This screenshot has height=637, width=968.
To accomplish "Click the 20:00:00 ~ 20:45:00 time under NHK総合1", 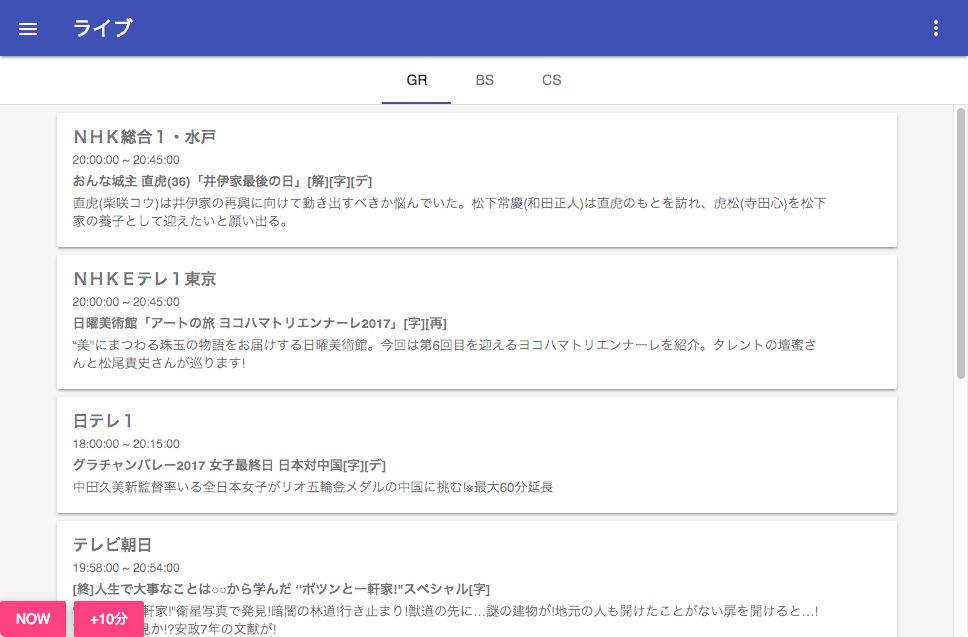I will (x=126, y=160).
